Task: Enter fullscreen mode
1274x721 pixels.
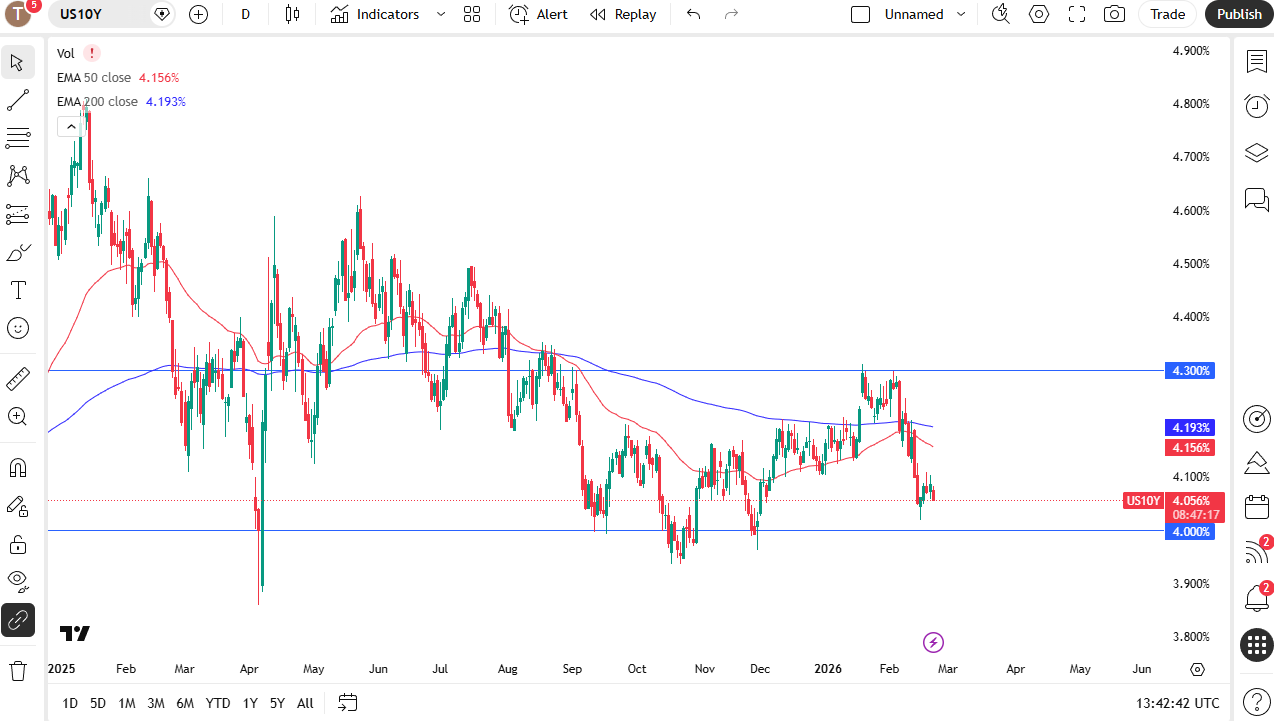Action: 1077,14
